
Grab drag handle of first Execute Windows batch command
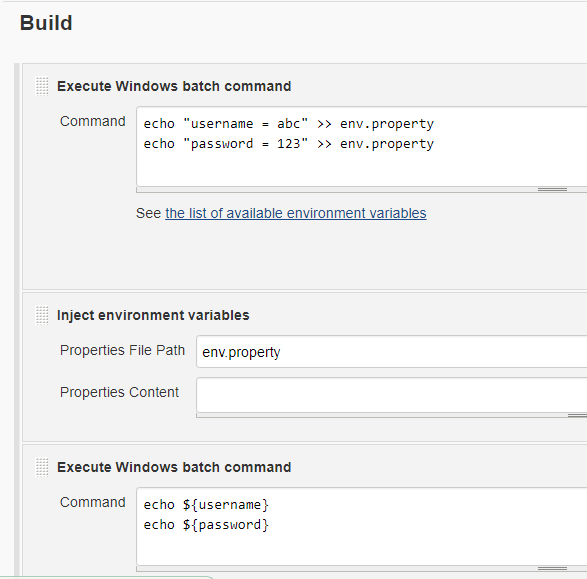(42, 86)
